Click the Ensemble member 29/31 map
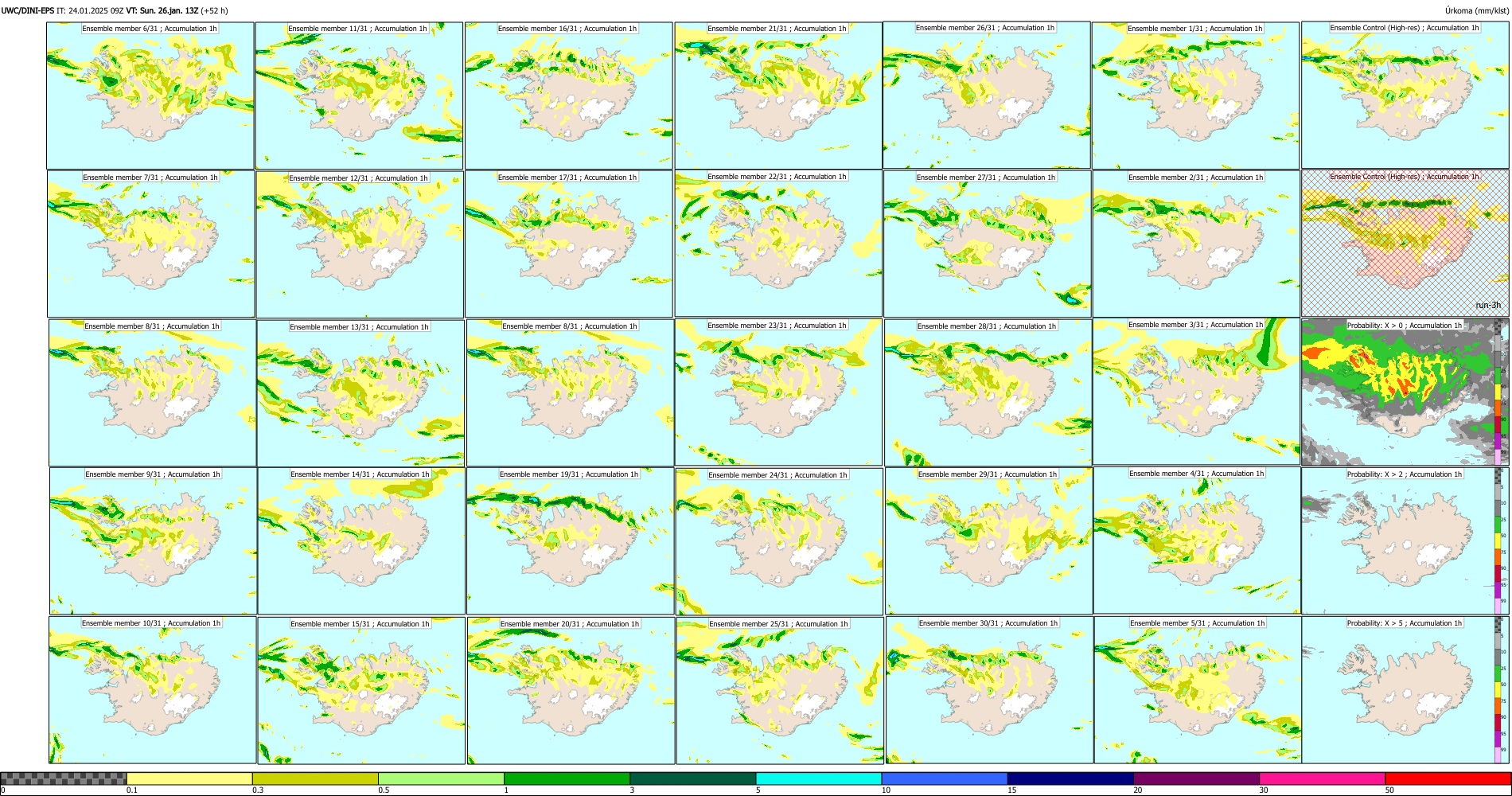The image size is (1512, 796). (x=989, y=541)
